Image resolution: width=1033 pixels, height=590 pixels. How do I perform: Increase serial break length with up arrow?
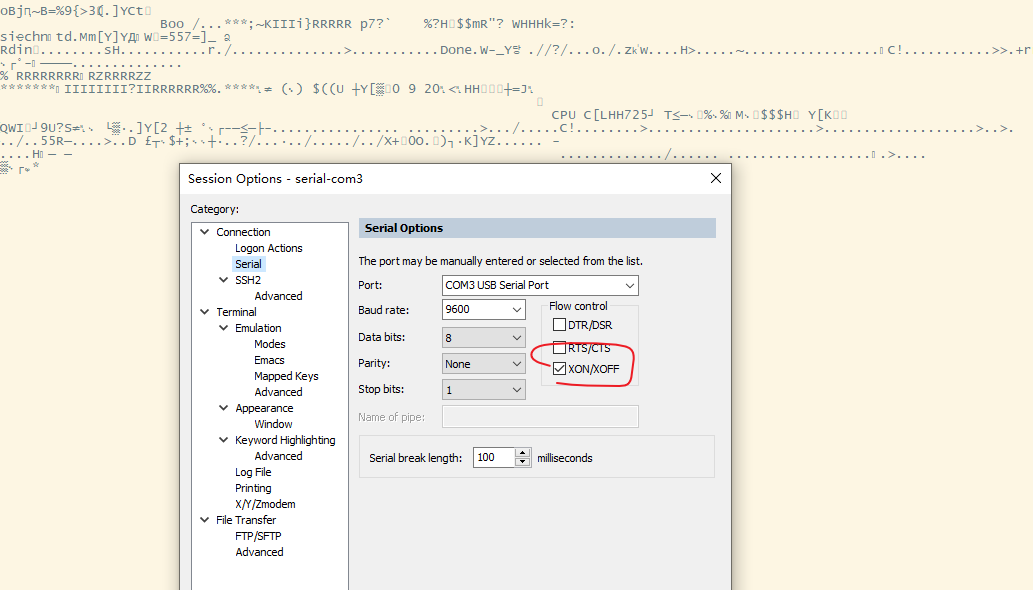523,453
